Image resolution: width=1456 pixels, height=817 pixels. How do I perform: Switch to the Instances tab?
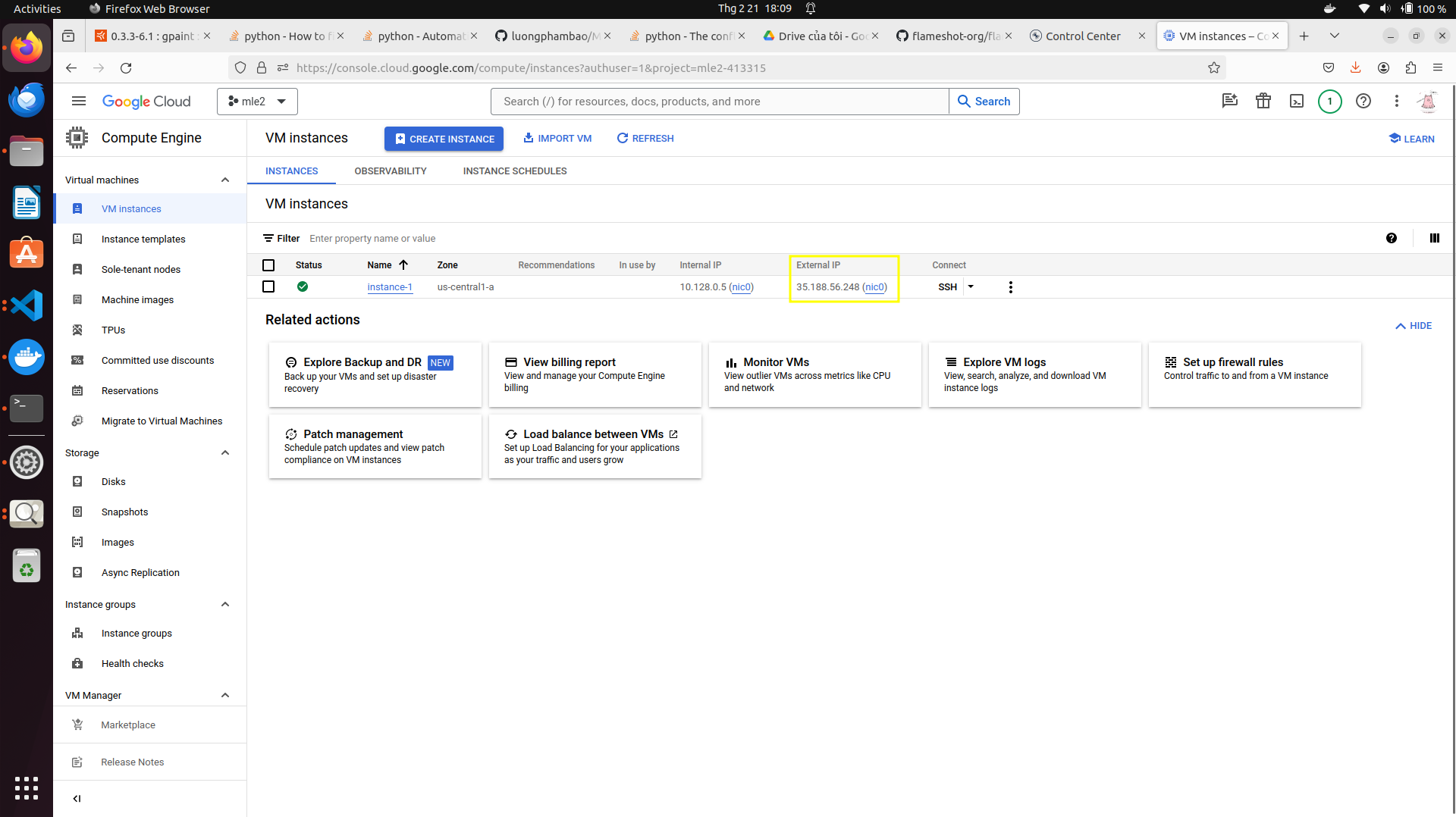pyautogui.click(x=292, y=171)
